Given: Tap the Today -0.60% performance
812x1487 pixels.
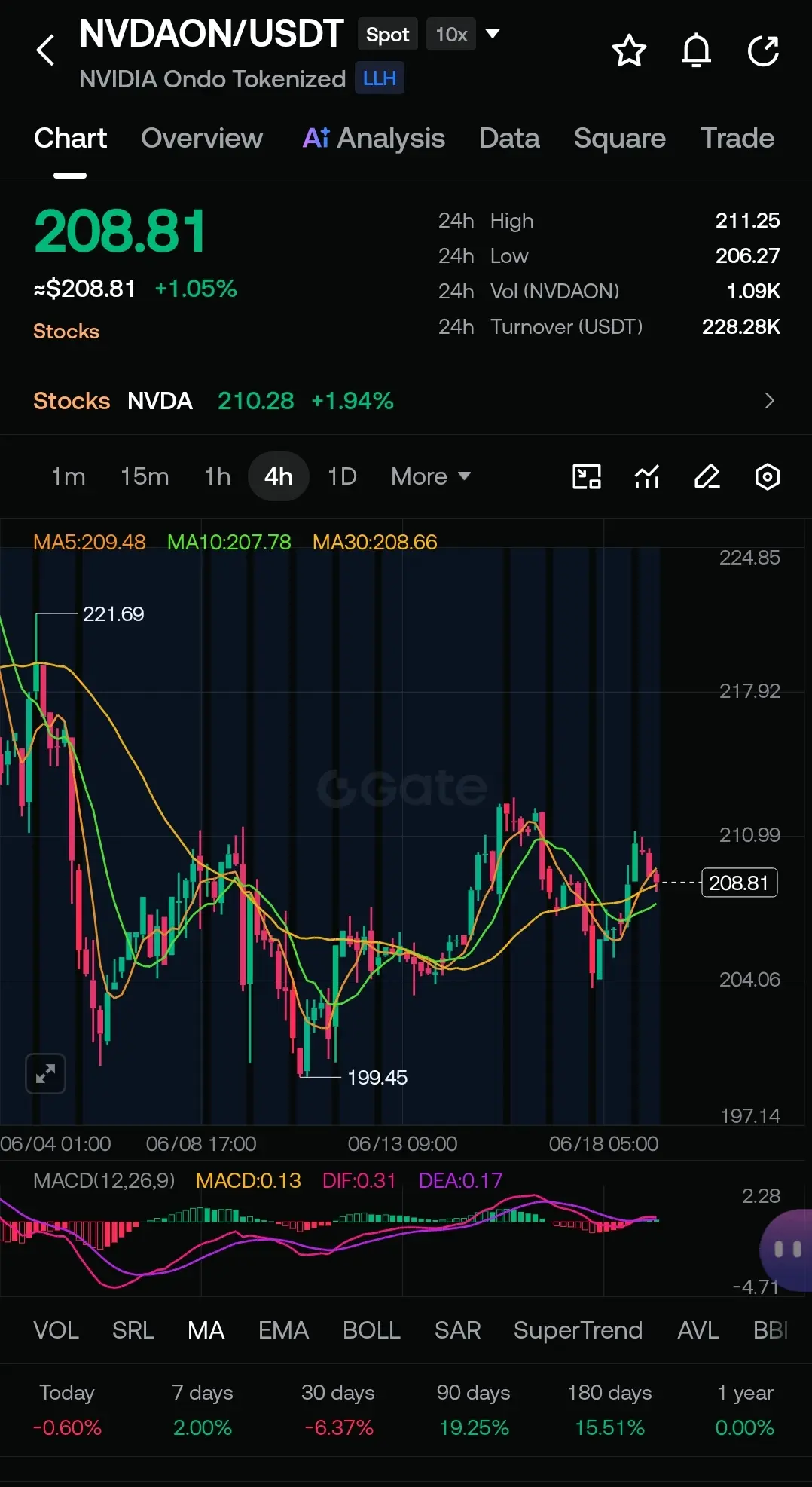Looking at the screenshot, I should click(67, 1410).
